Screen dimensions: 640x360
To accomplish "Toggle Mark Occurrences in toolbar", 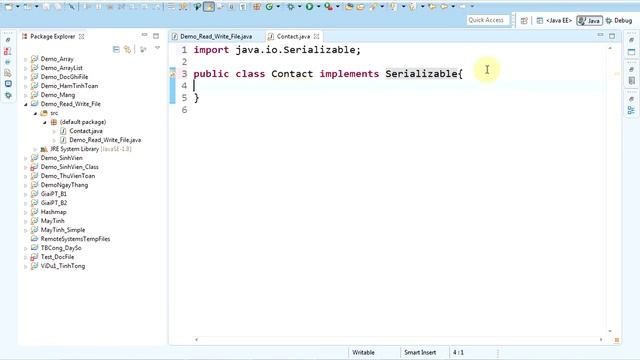I will [x=209, y=7].
